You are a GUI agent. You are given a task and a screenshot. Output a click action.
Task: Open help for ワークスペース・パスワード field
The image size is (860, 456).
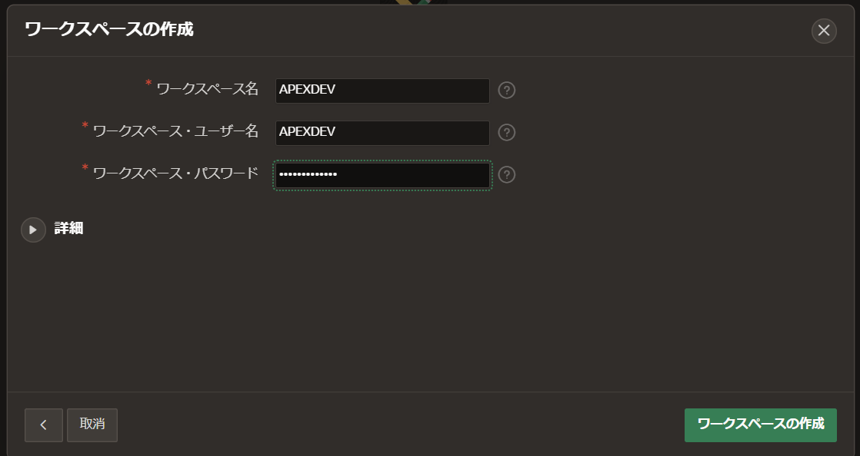coord(507,175)
